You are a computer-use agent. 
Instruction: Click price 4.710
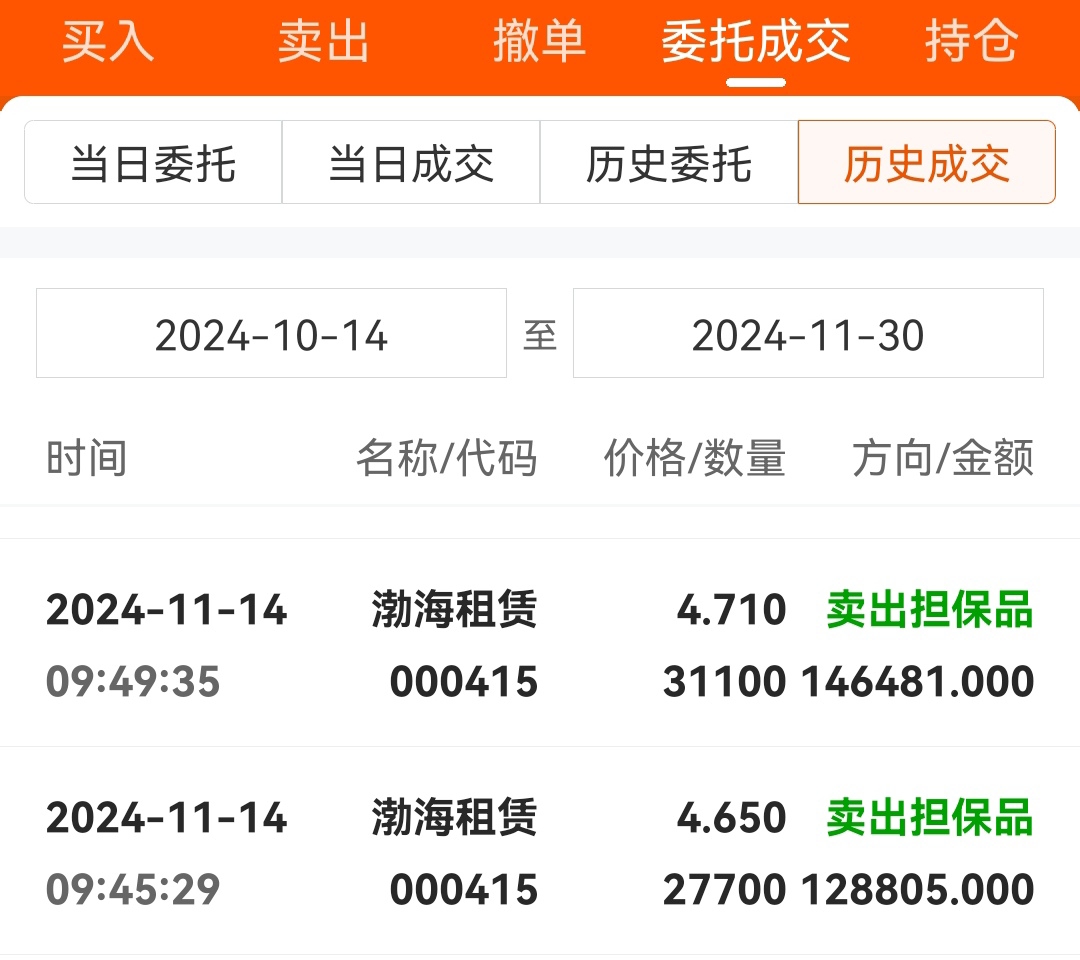pyautogui.click(x=731, y=610)
